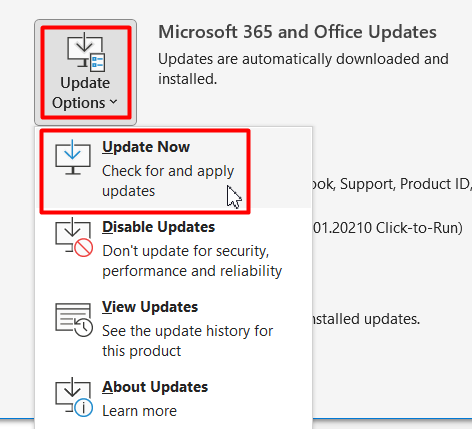
Task: Click the Update Options monitor icon
Action: pyautogui.click(x=86, y=52)
